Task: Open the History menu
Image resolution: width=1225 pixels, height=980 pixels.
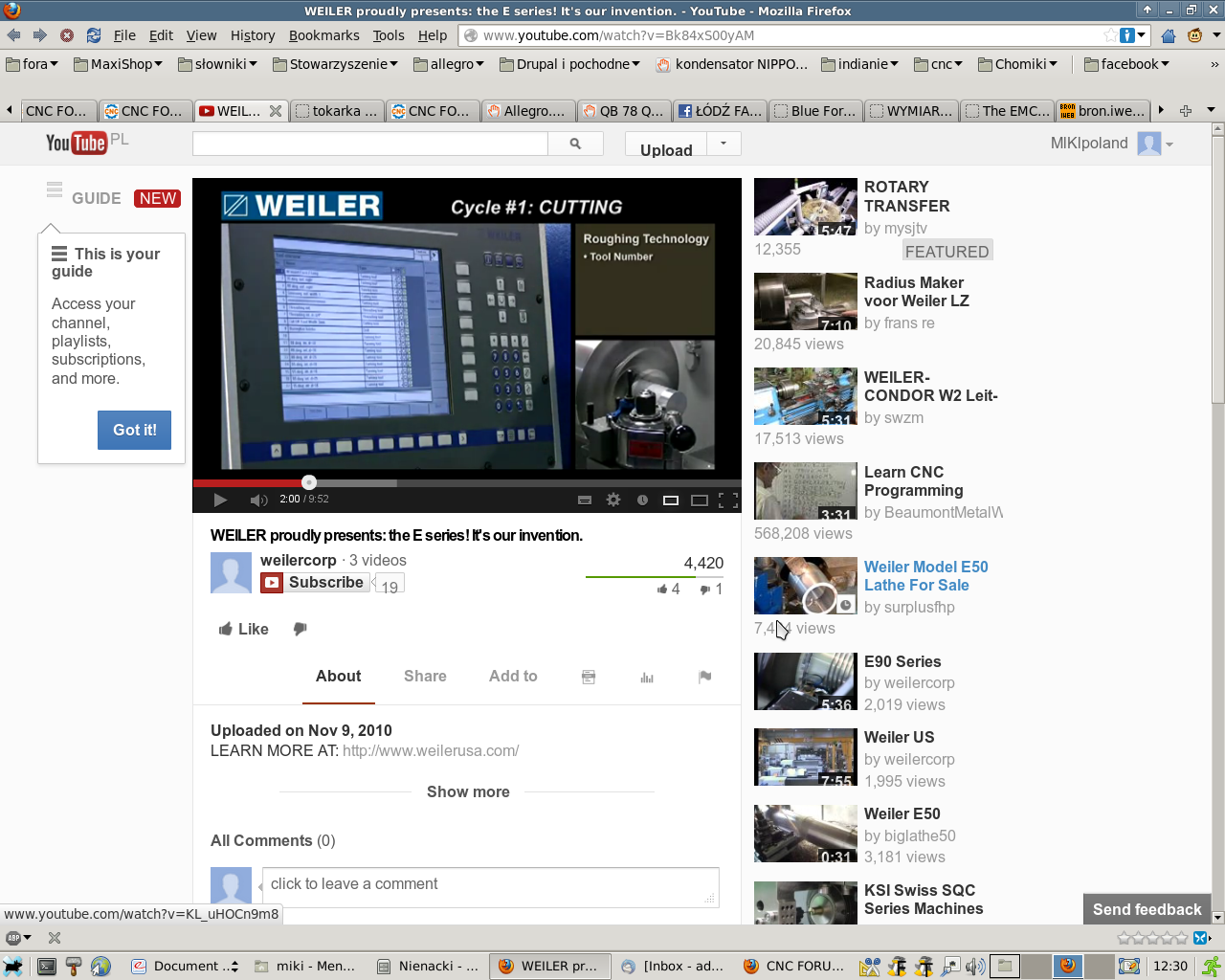Action: pos(253,35)
